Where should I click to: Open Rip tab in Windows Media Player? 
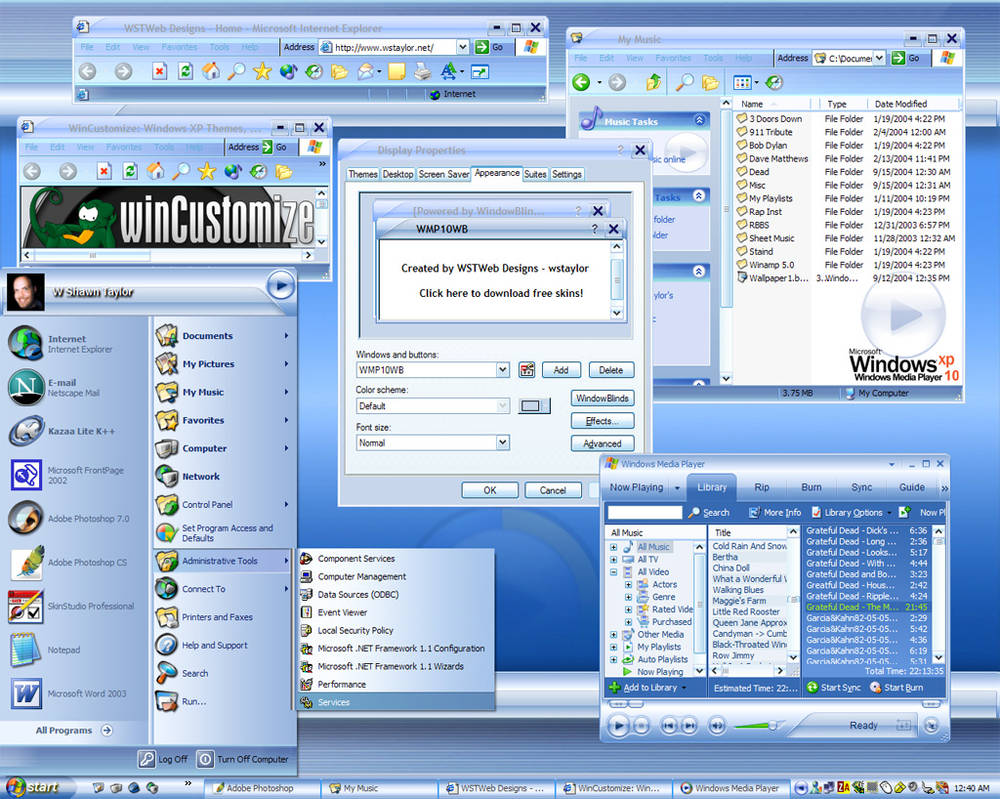[x=761, y=487]
